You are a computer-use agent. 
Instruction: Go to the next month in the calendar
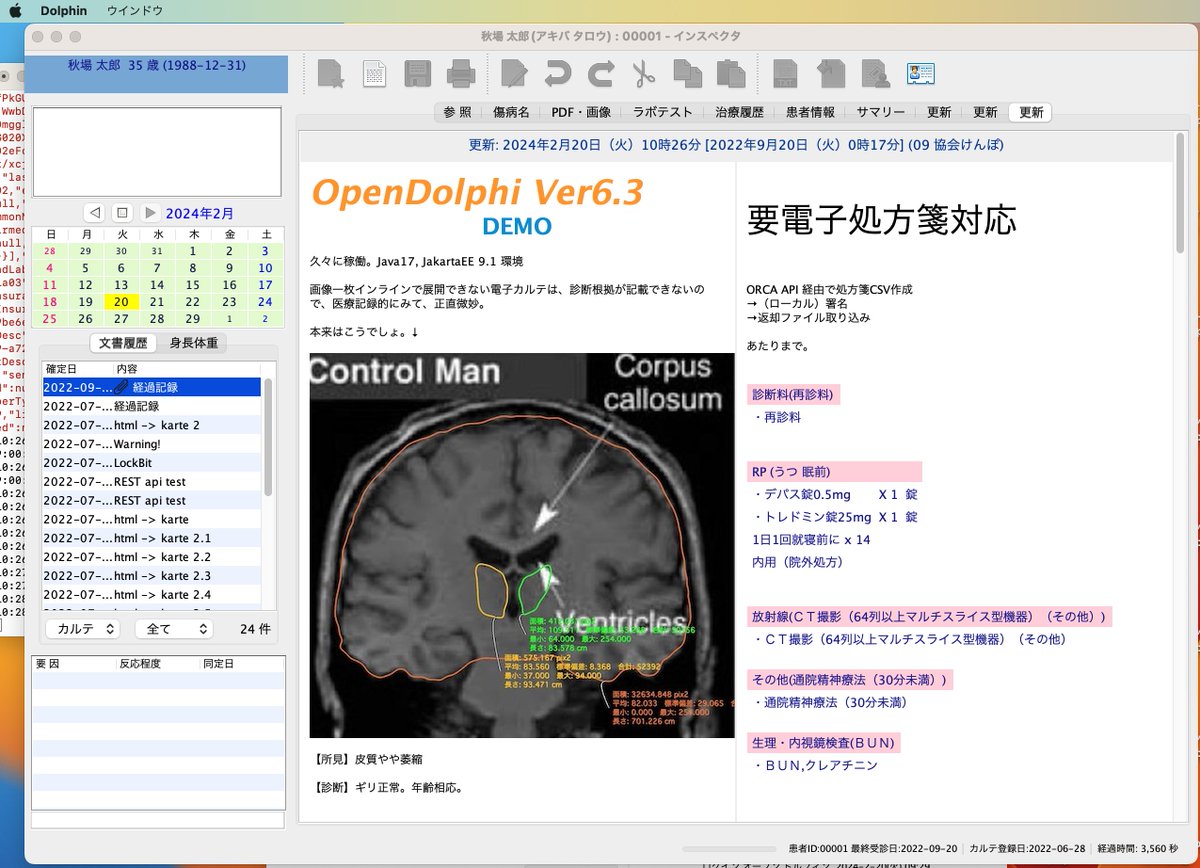tap(150, 213)
